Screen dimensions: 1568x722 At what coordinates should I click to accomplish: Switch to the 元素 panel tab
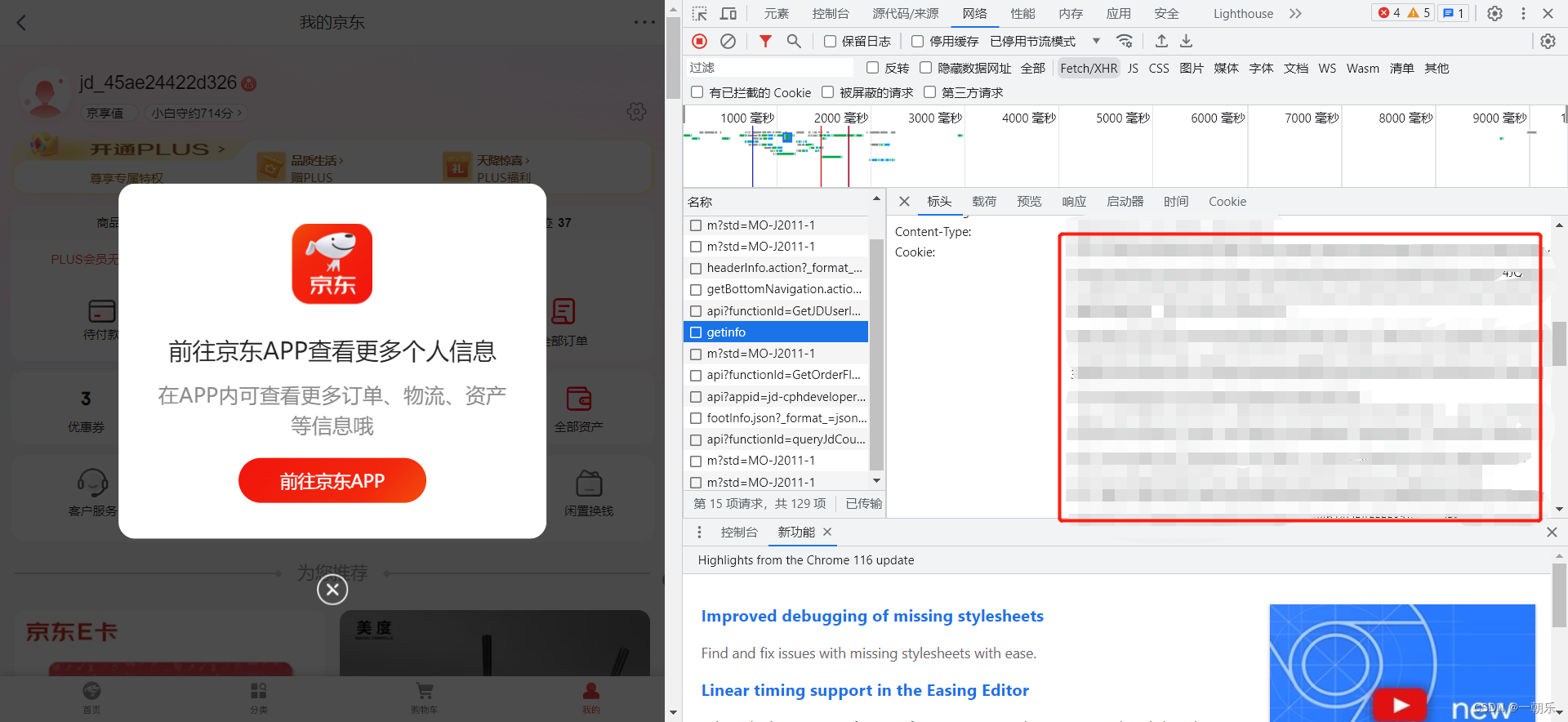click(776, 13)
